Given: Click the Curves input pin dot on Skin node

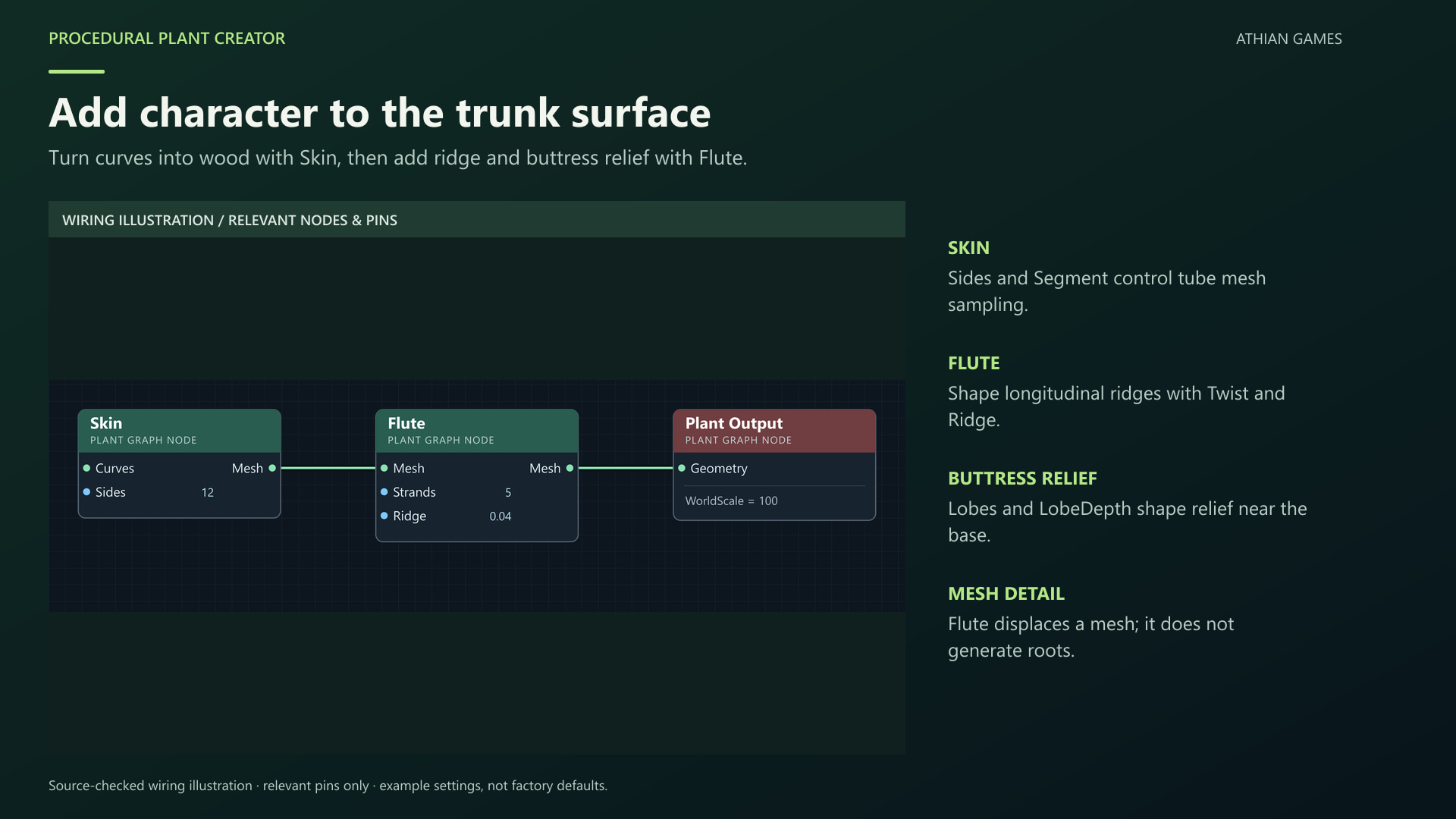Looking at the screenshot, I should [x=86, y=468].
